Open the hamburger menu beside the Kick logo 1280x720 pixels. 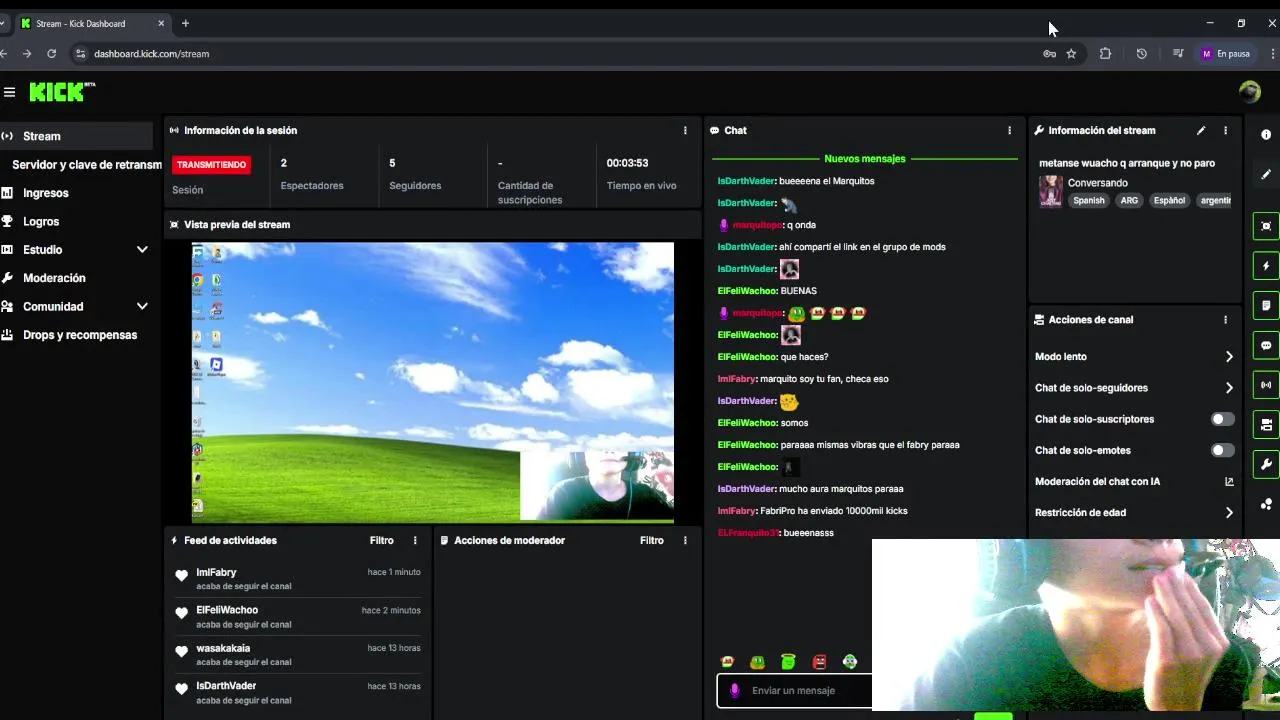pos(9,92)
